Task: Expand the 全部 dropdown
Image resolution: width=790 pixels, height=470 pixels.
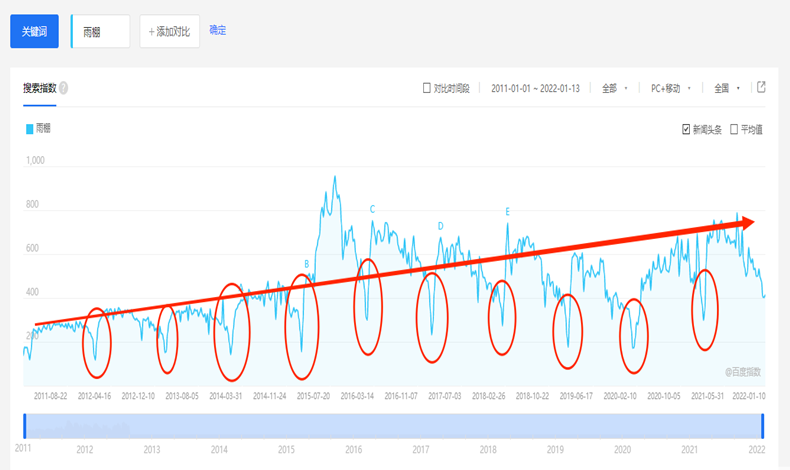Action: pyautogui.click(x=615, y=88)
